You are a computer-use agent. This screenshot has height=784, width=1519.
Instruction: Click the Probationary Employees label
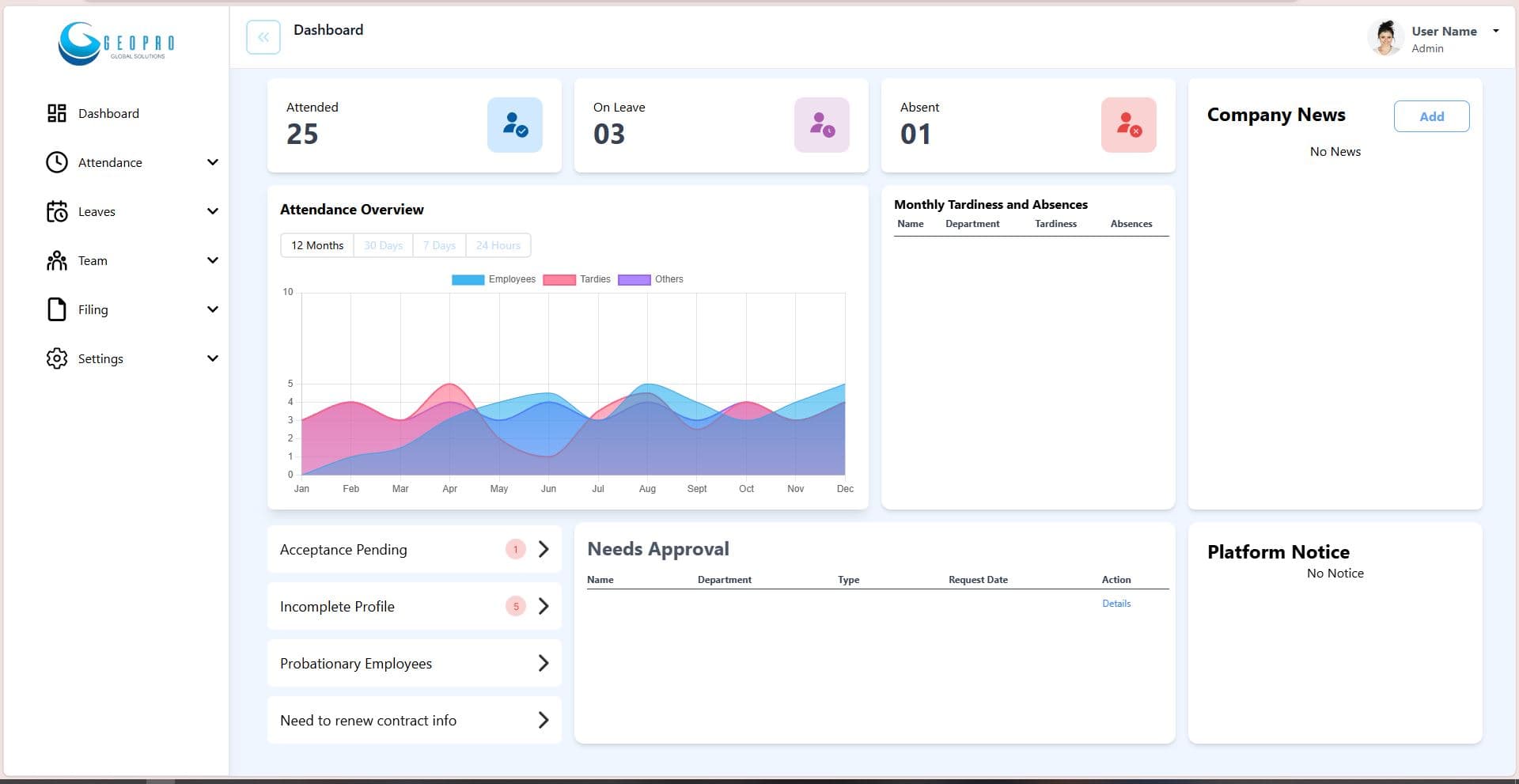356,664
